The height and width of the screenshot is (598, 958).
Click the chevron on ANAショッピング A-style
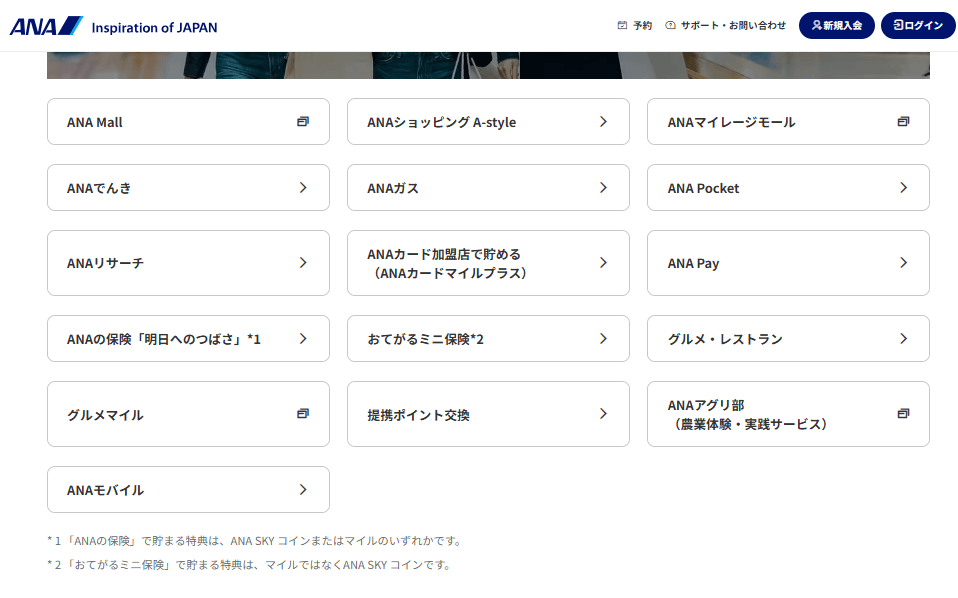pos(603,122)
